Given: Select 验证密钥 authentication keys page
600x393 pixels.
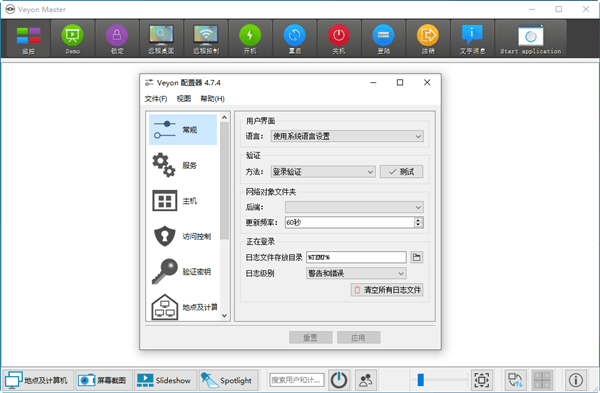Looking at the screenshot, I should (183, 272).
